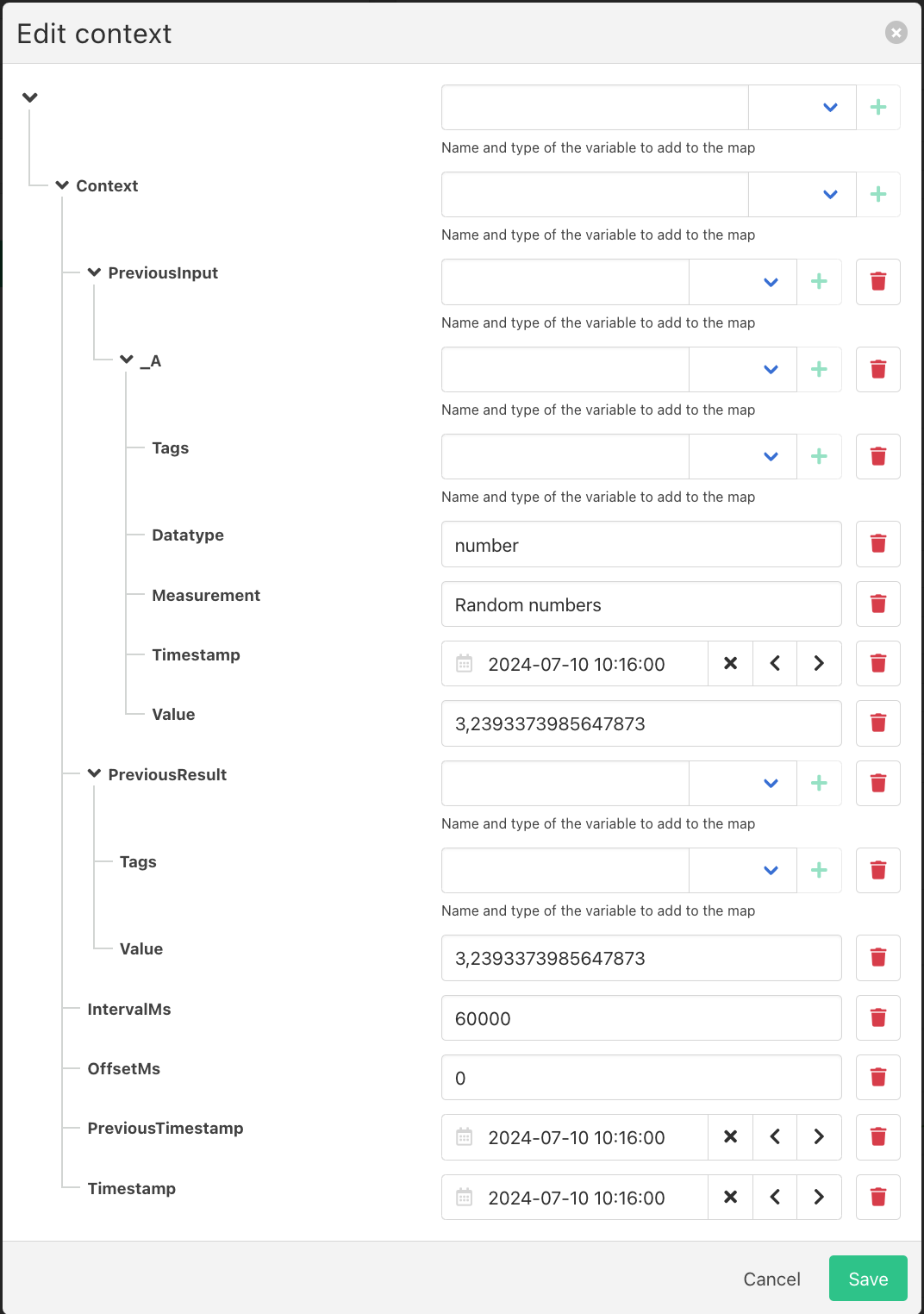Screen dimensions: 924x1314
Task: Open type dropdown in PreviousResult row
Action: pos(743,783)
